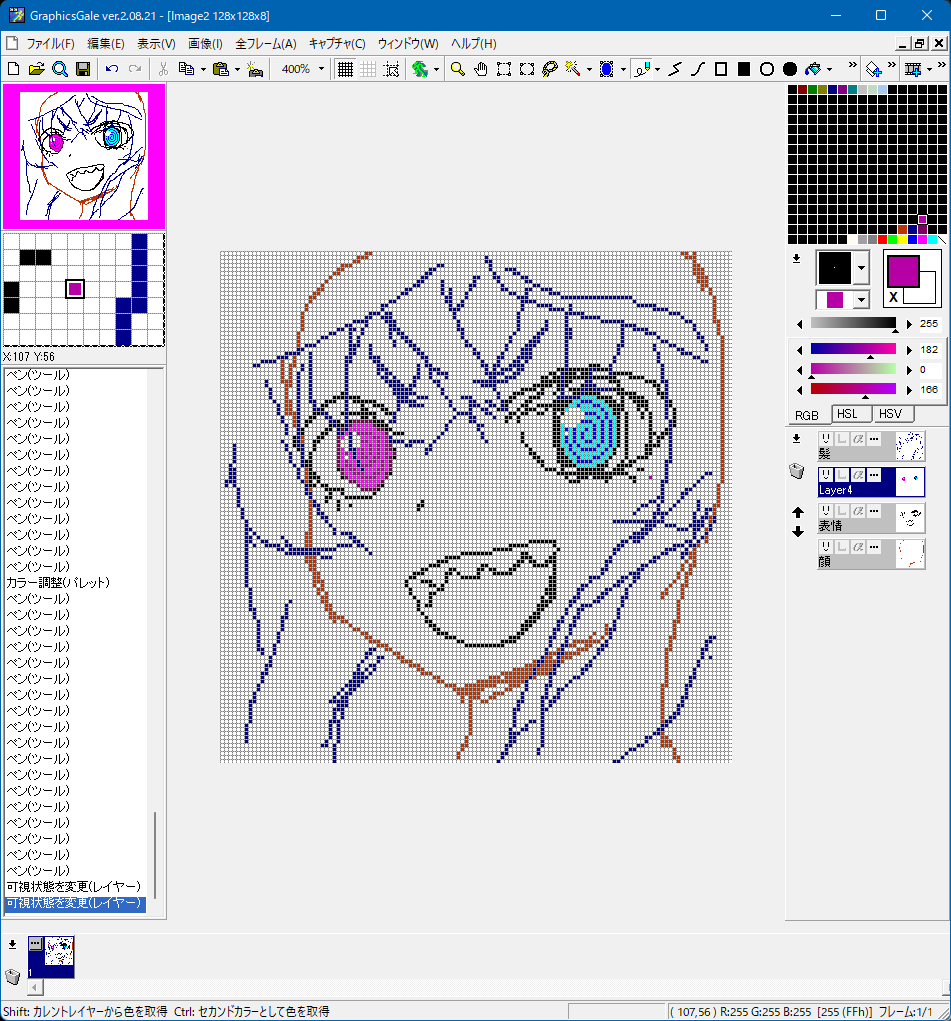Select the magic wand selection tool

pyautogui.click(x=573, y=69)
